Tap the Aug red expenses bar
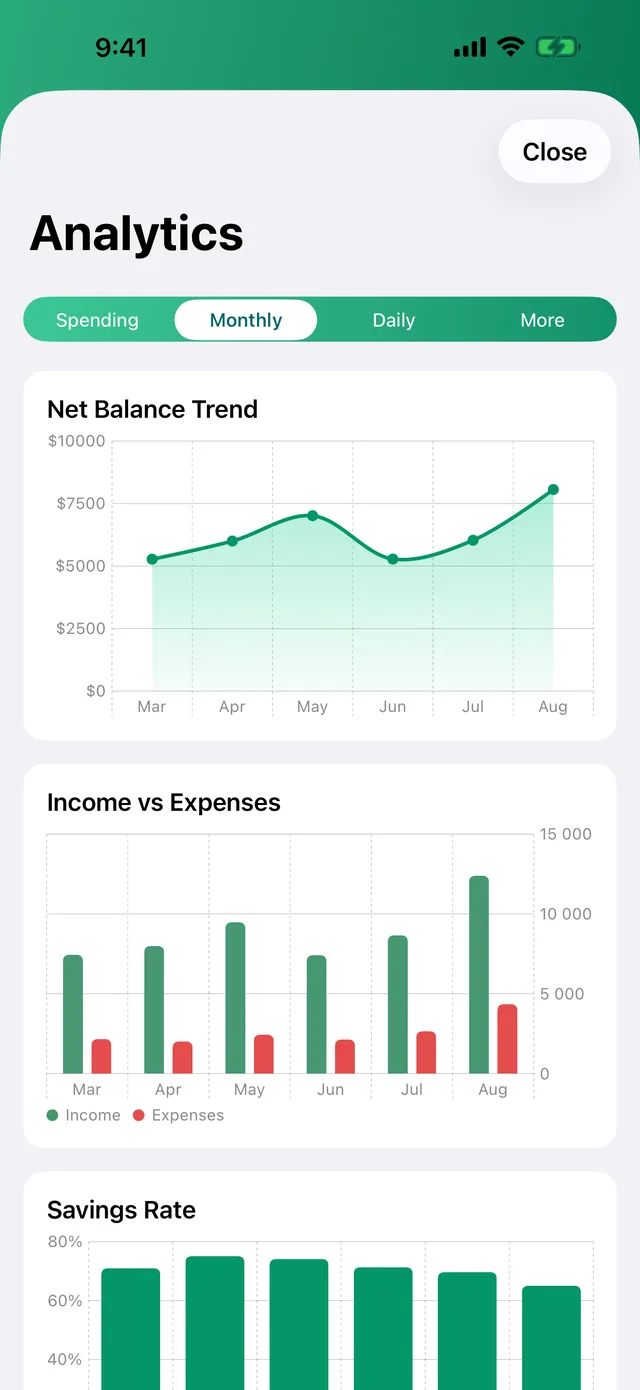 (x=508, y=1039)
